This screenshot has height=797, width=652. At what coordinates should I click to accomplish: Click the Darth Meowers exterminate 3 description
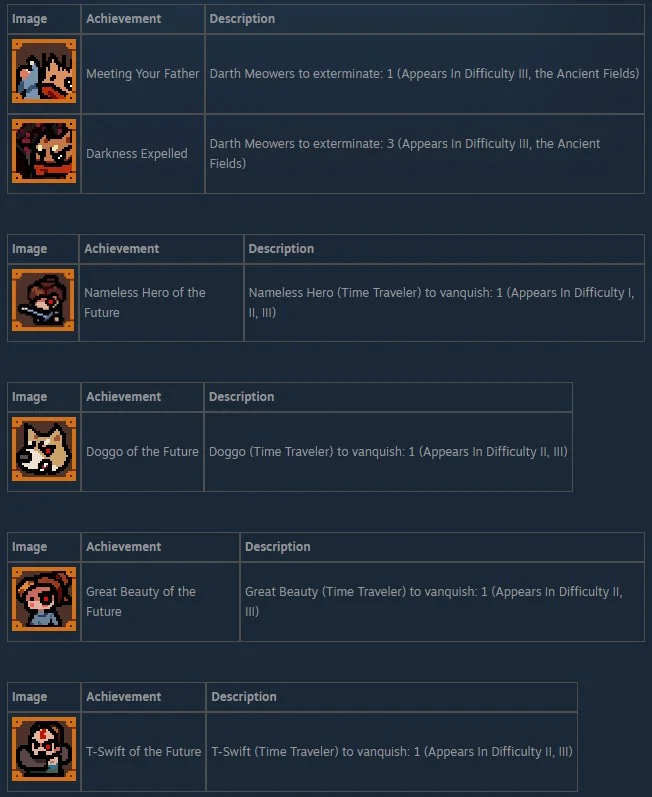[405, 154]
